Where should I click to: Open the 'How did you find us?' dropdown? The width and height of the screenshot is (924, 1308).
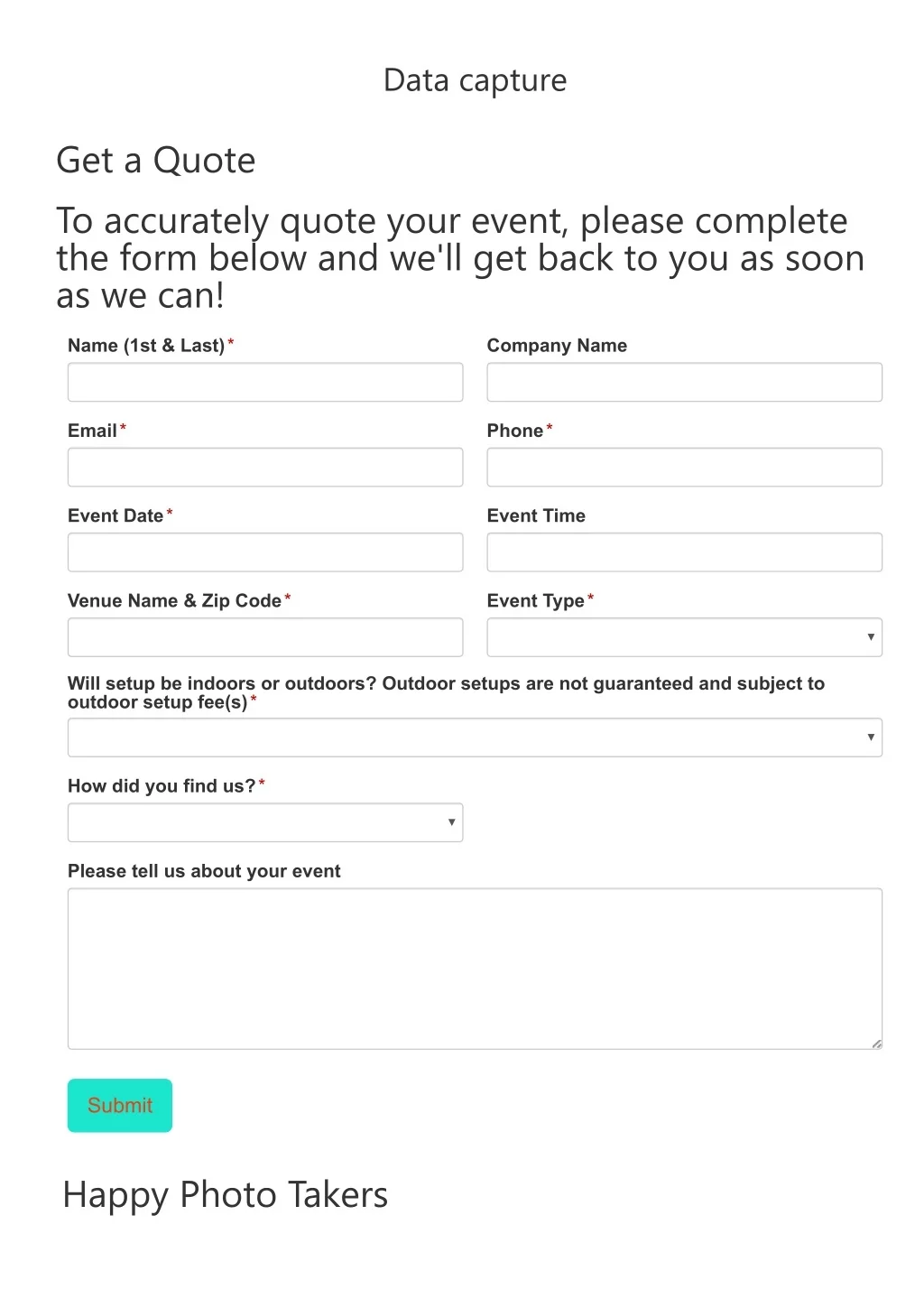265,822
